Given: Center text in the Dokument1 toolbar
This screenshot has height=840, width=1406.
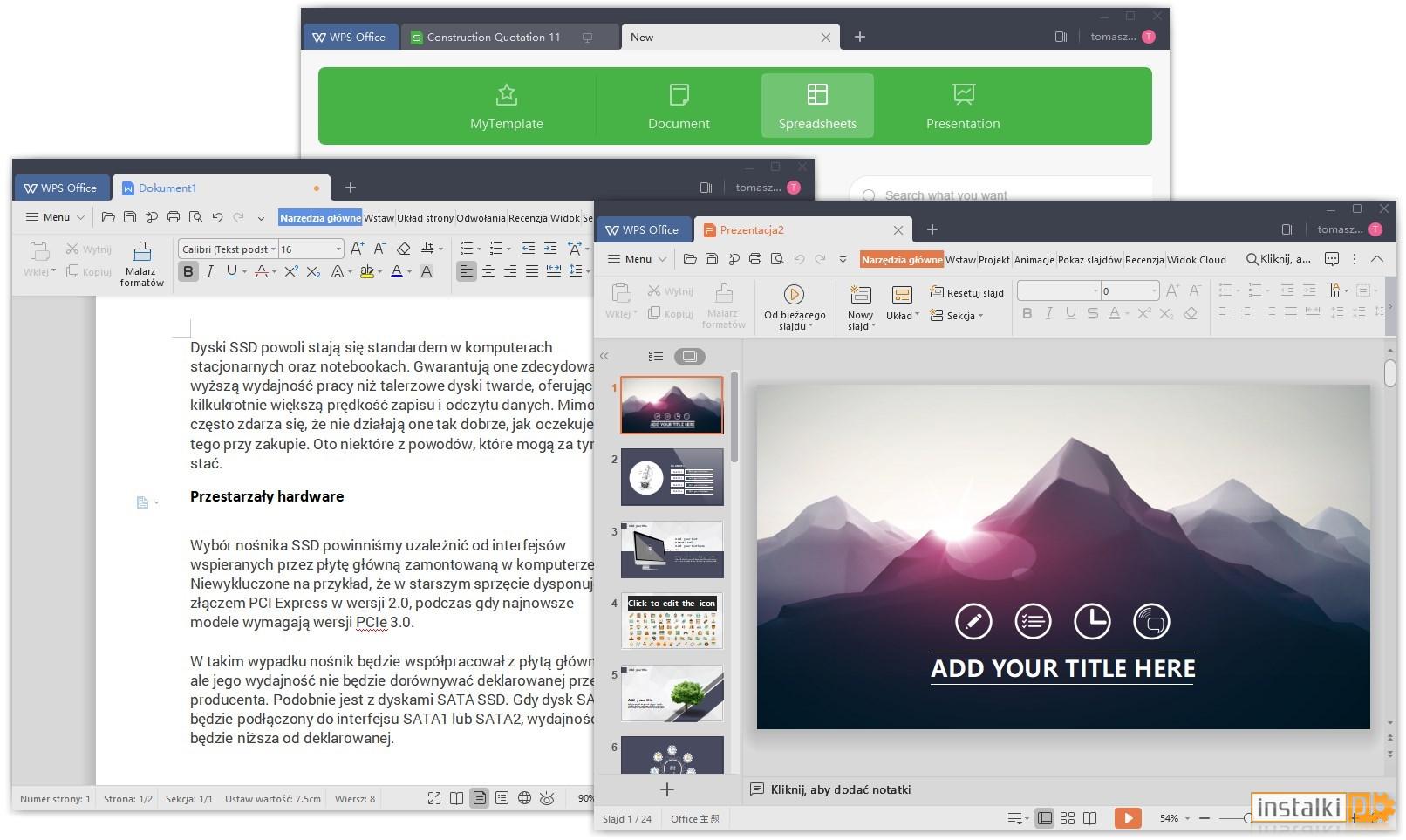Looking at the screenshot, I should 488,271.
